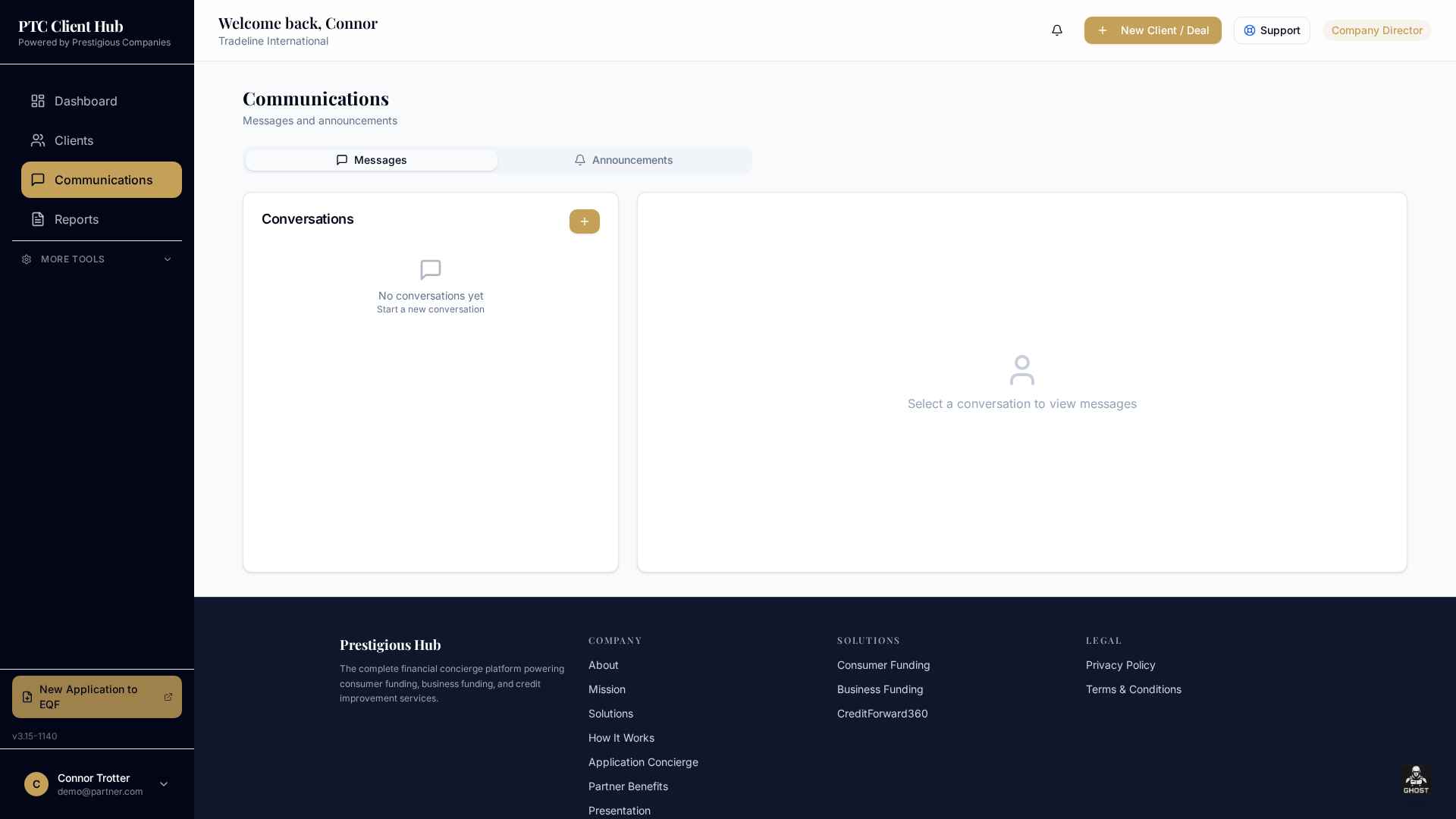Open Reports in the sidebar
The width and height of the screenshot is (1456, 819).
[102, 219]
